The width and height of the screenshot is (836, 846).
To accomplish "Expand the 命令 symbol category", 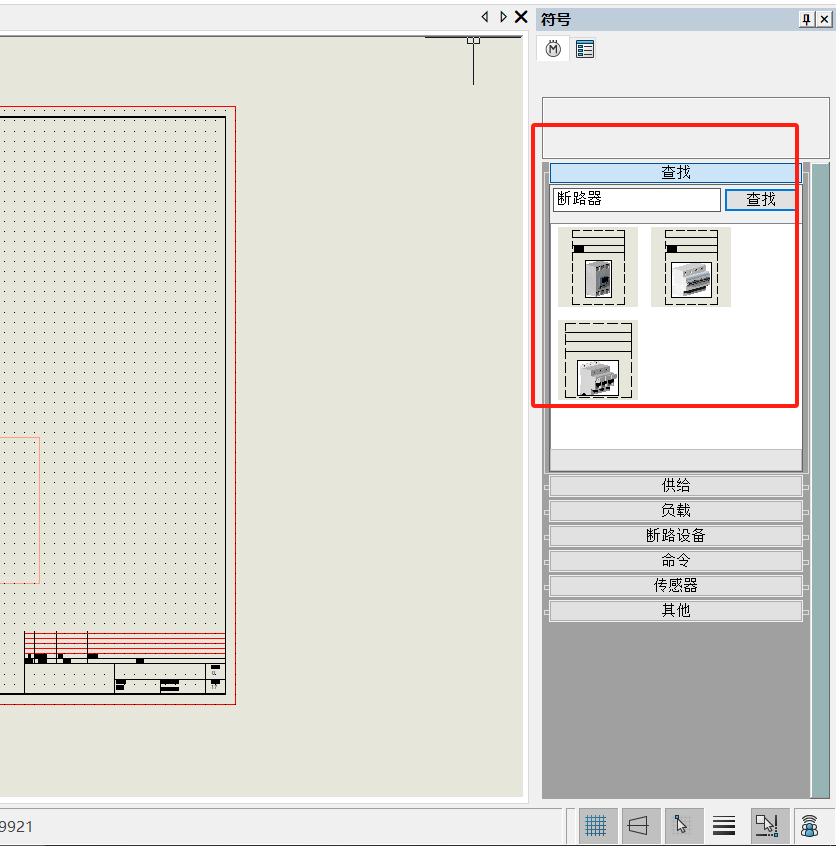I will coord(675,561).
